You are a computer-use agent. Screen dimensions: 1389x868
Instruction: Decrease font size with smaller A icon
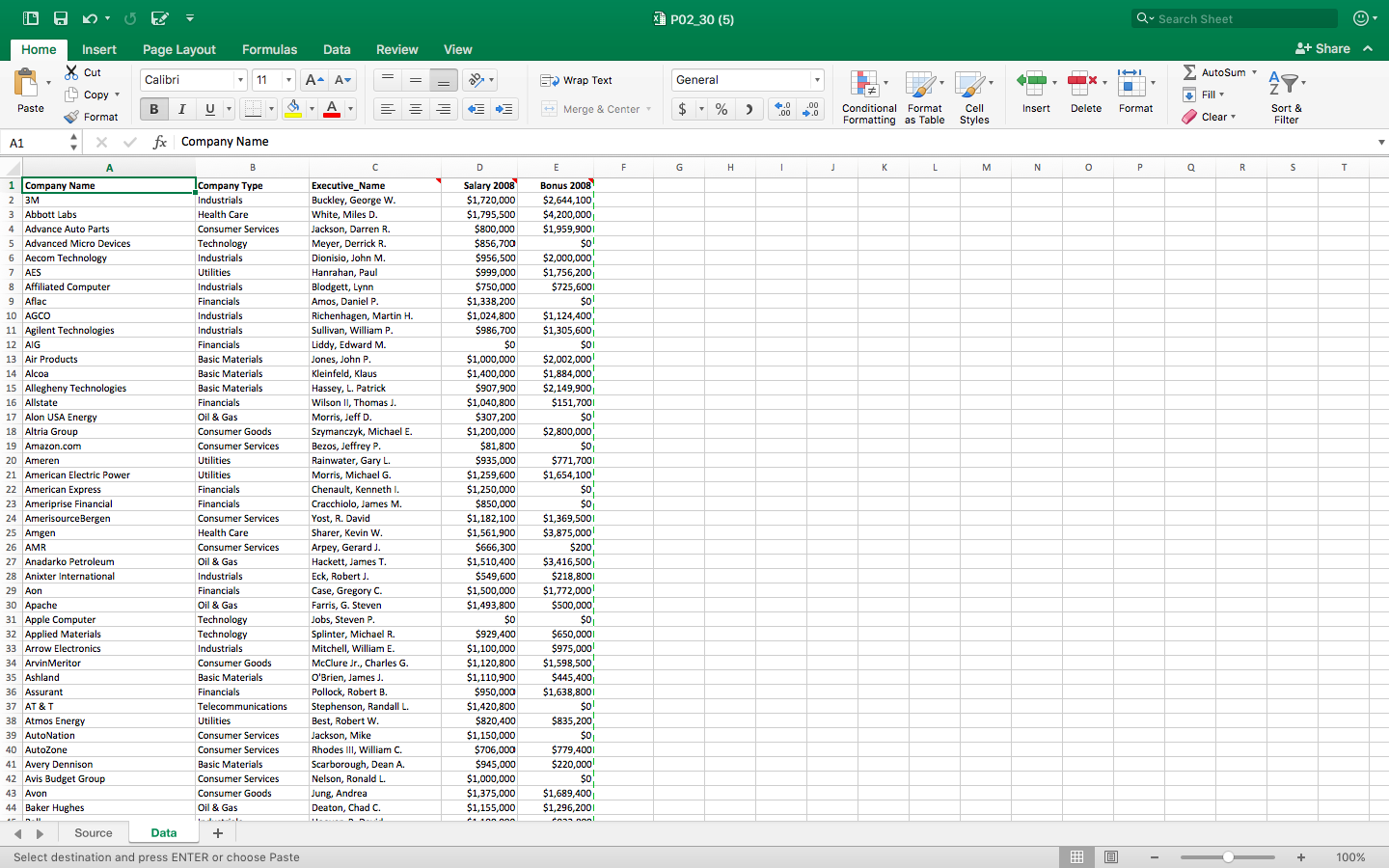click(342, 80)
